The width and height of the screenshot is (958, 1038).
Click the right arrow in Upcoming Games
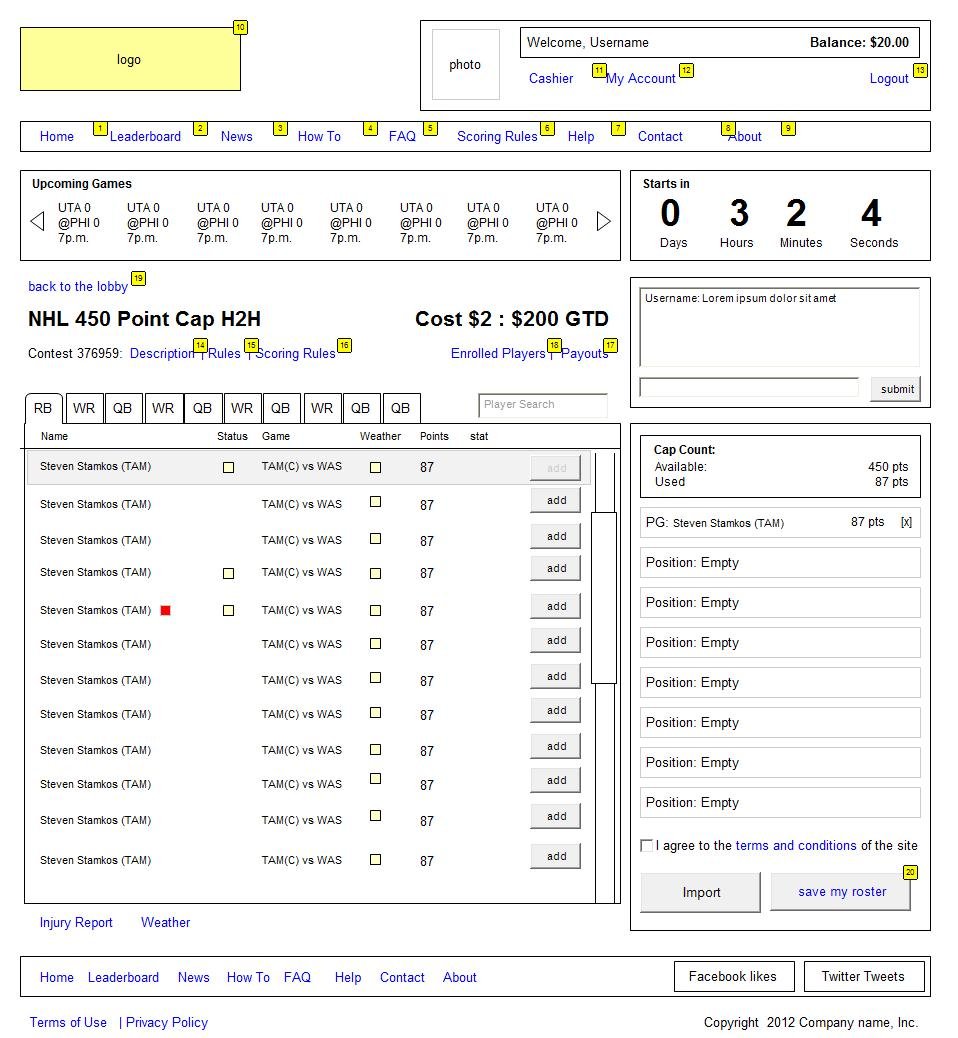603,221
